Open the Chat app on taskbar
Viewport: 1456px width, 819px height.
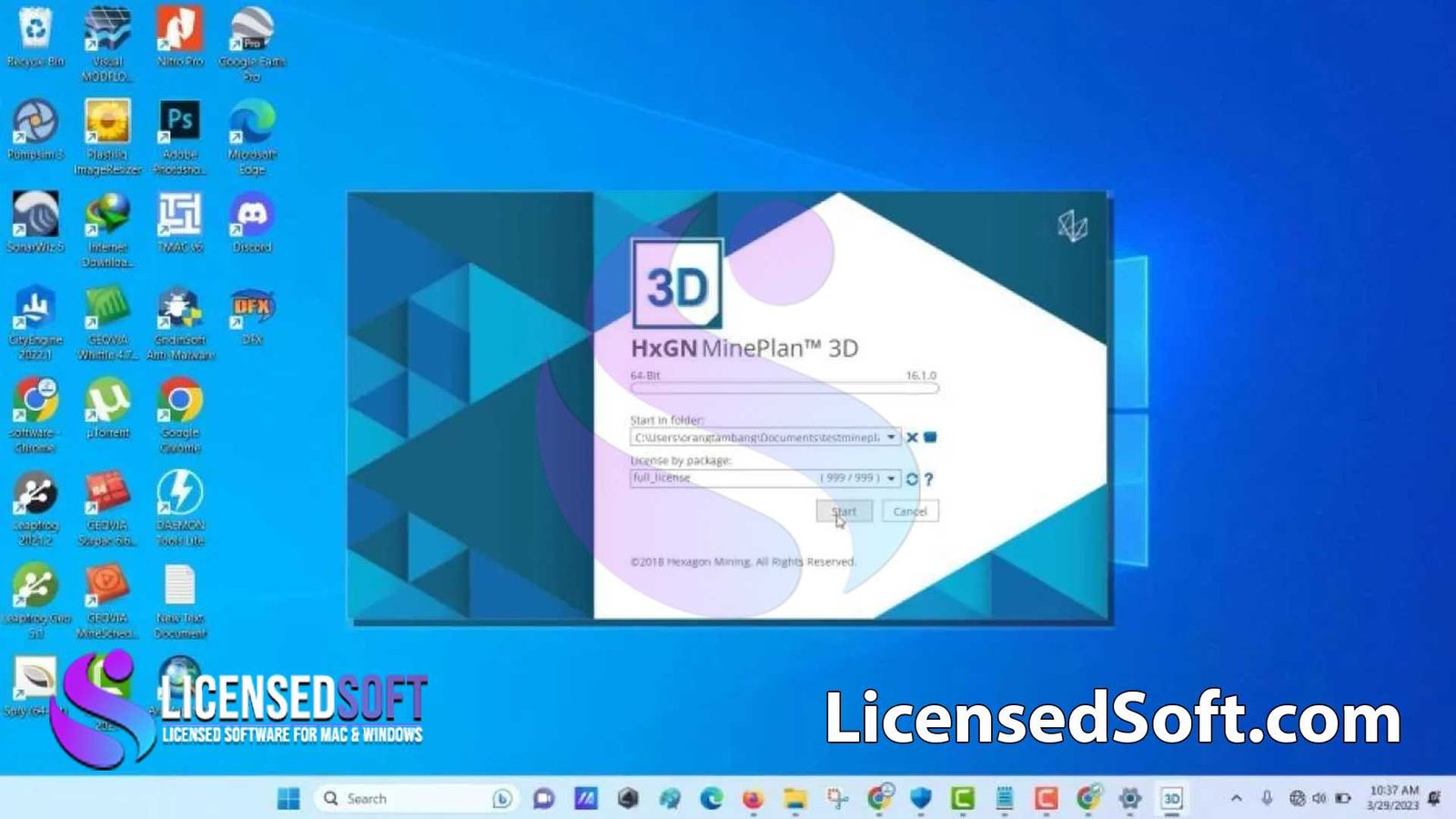544,798
